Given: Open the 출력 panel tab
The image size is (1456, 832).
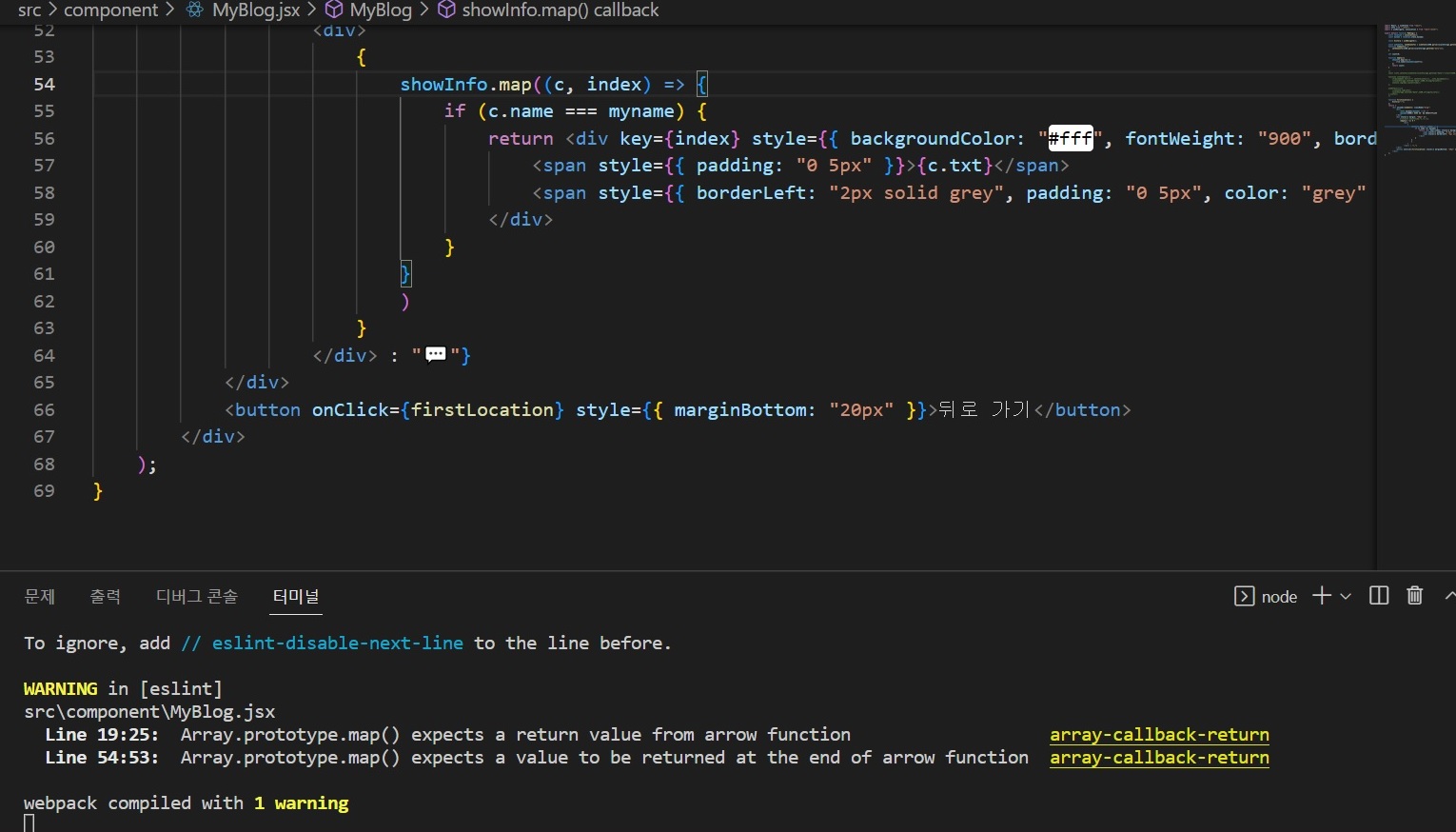Looking at the screenshot, I should [x=105, y=597].
